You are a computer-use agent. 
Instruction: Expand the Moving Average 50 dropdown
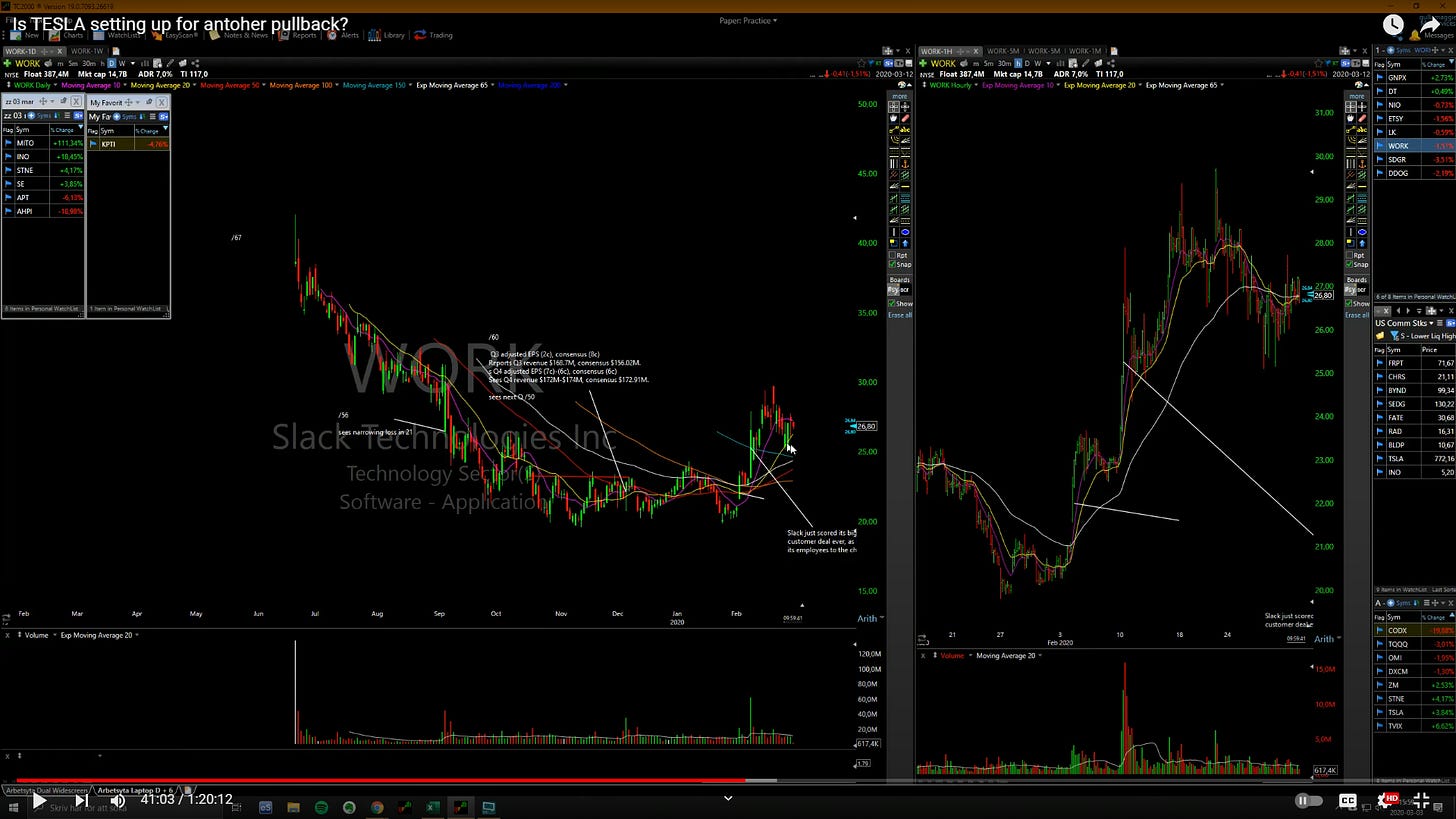[x=264, y=85]
